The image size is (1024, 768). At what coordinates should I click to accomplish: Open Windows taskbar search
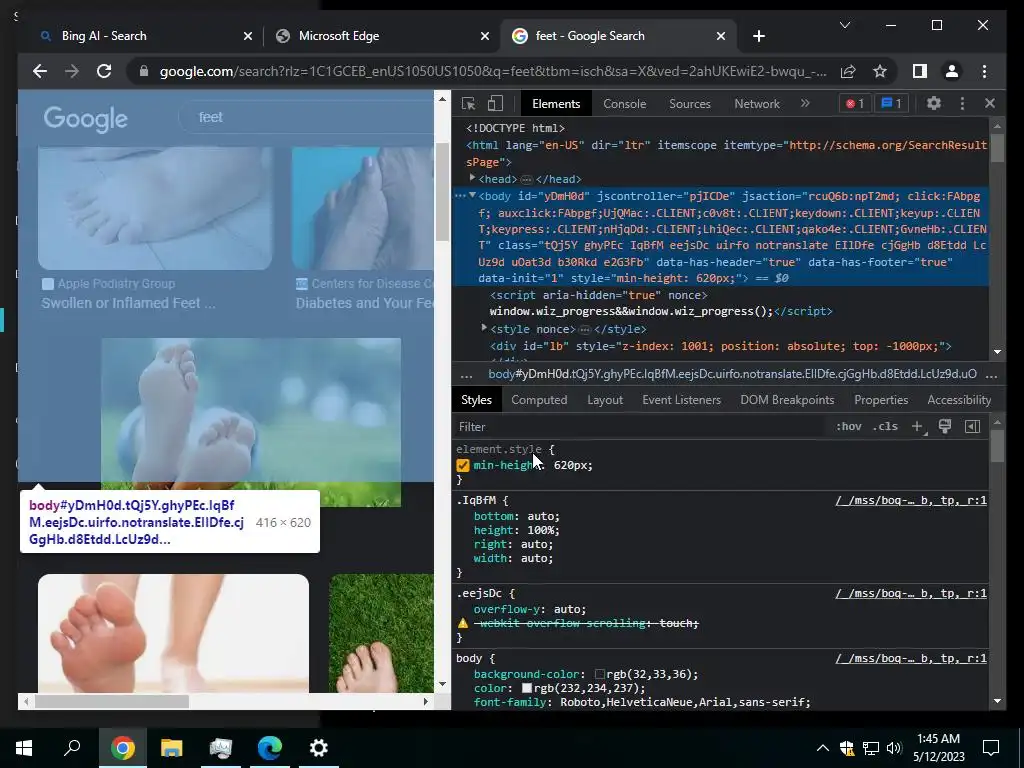[x=72, y=748]
